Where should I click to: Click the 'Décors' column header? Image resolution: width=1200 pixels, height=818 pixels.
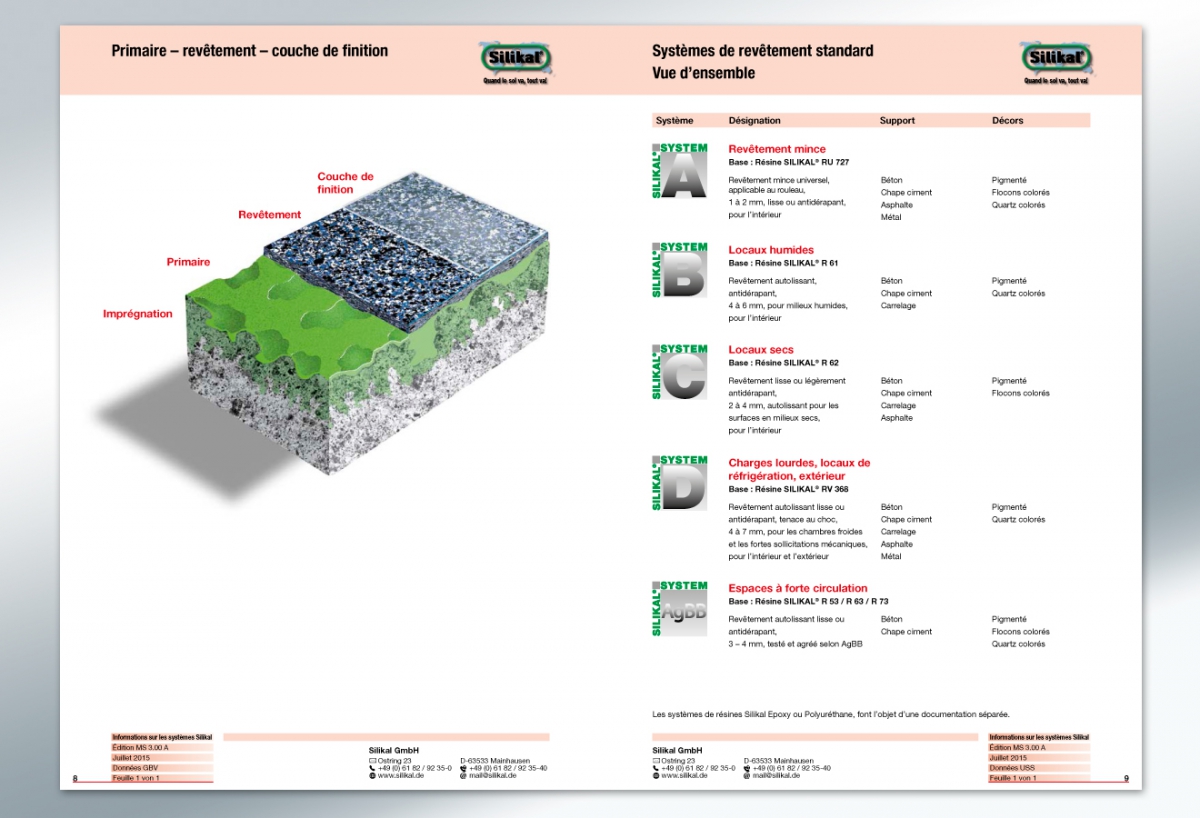coord(1008,121)
